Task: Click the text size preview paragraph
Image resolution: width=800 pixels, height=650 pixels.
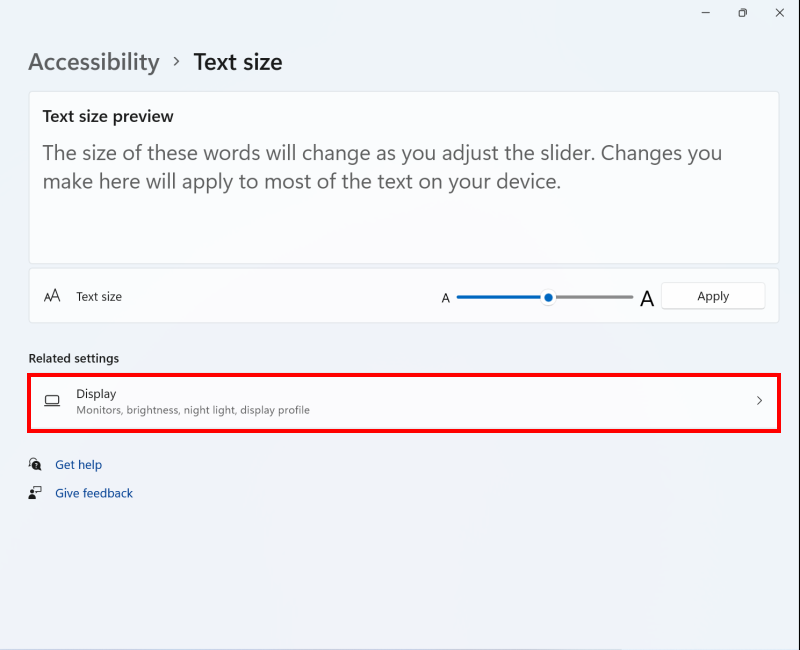Action: pyautogui.click(x=382, y=167)
